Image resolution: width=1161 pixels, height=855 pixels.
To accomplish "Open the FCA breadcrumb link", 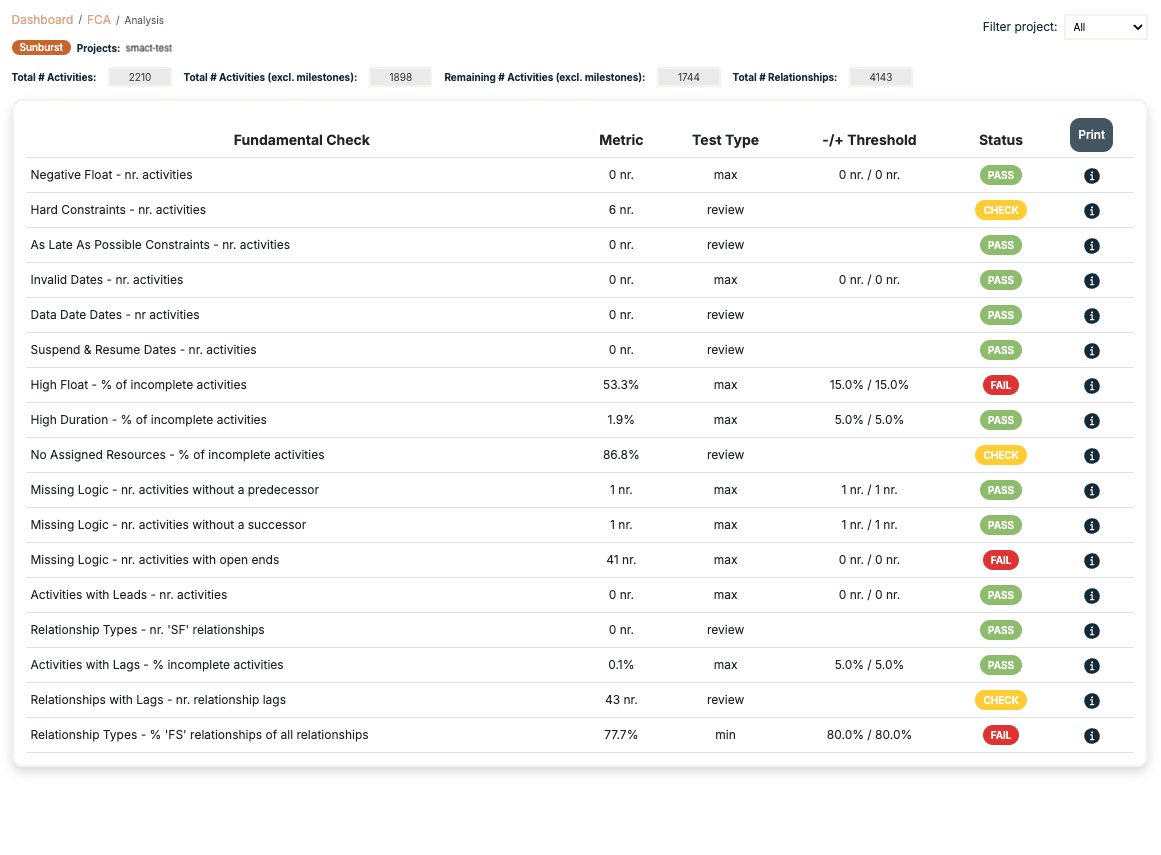I will (x=99, y=20).
